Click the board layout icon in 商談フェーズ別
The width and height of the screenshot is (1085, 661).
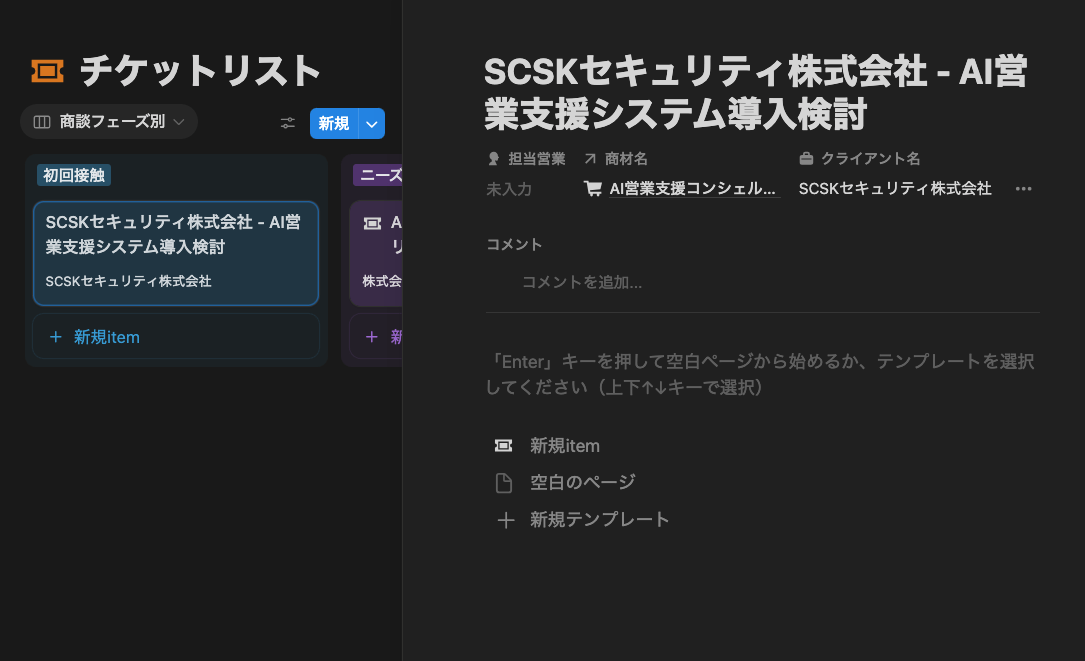point(42,123)
